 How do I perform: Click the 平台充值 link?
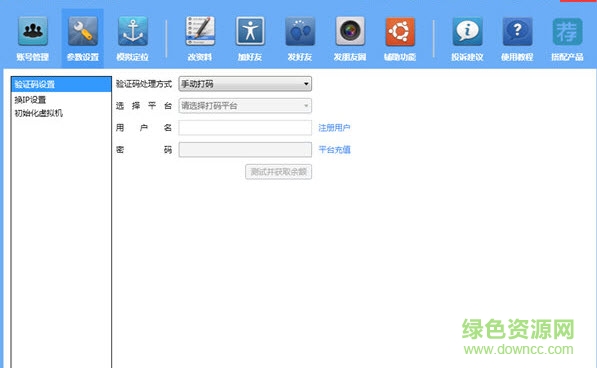334,150
